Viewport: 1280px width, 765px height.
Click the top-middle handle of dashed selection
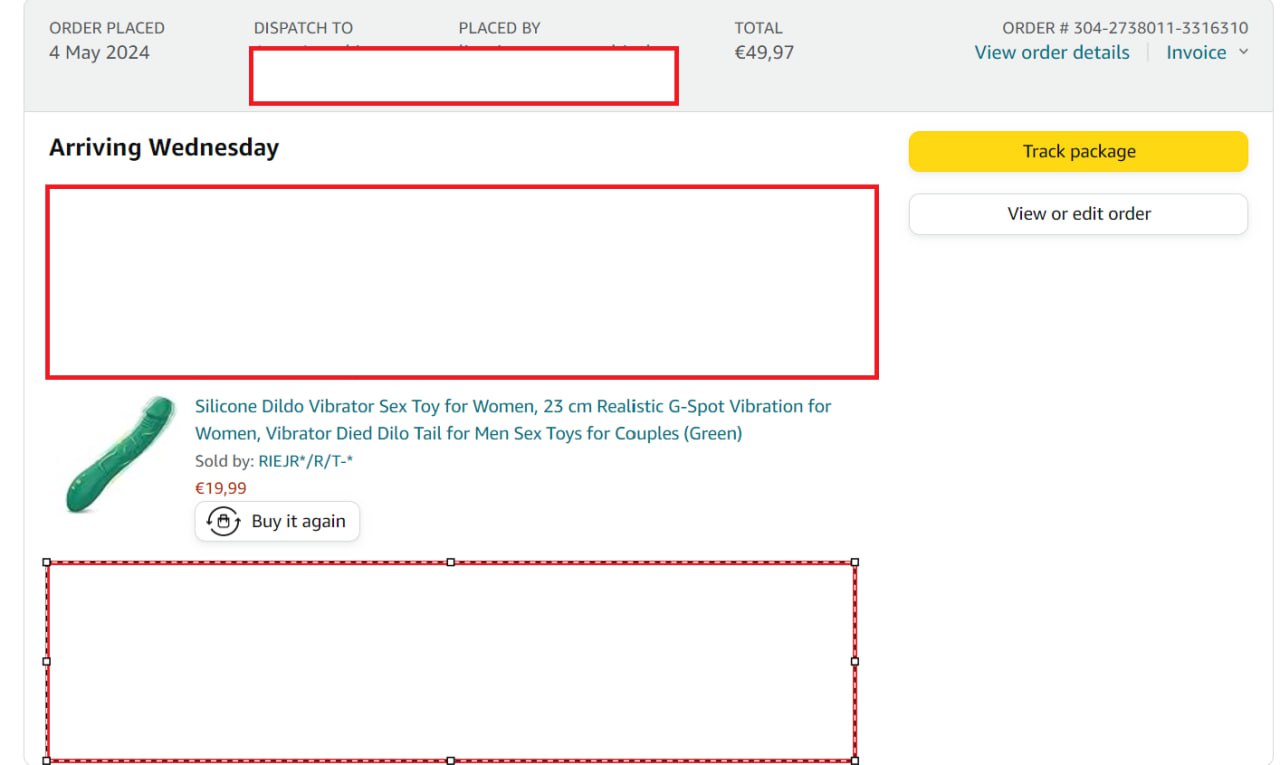pyautogui.click(x=450, y=562)
